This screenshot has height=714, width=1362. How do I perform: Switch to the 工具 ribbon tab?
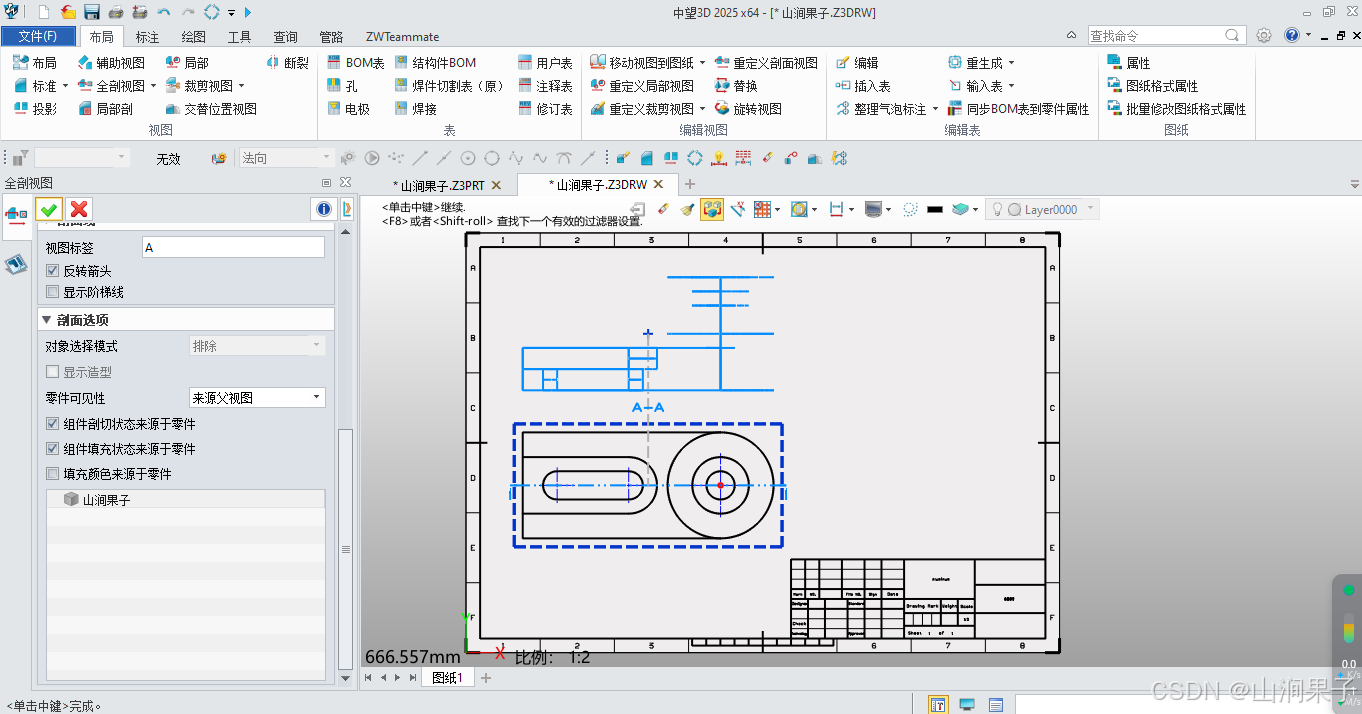(x=240, y=37)
